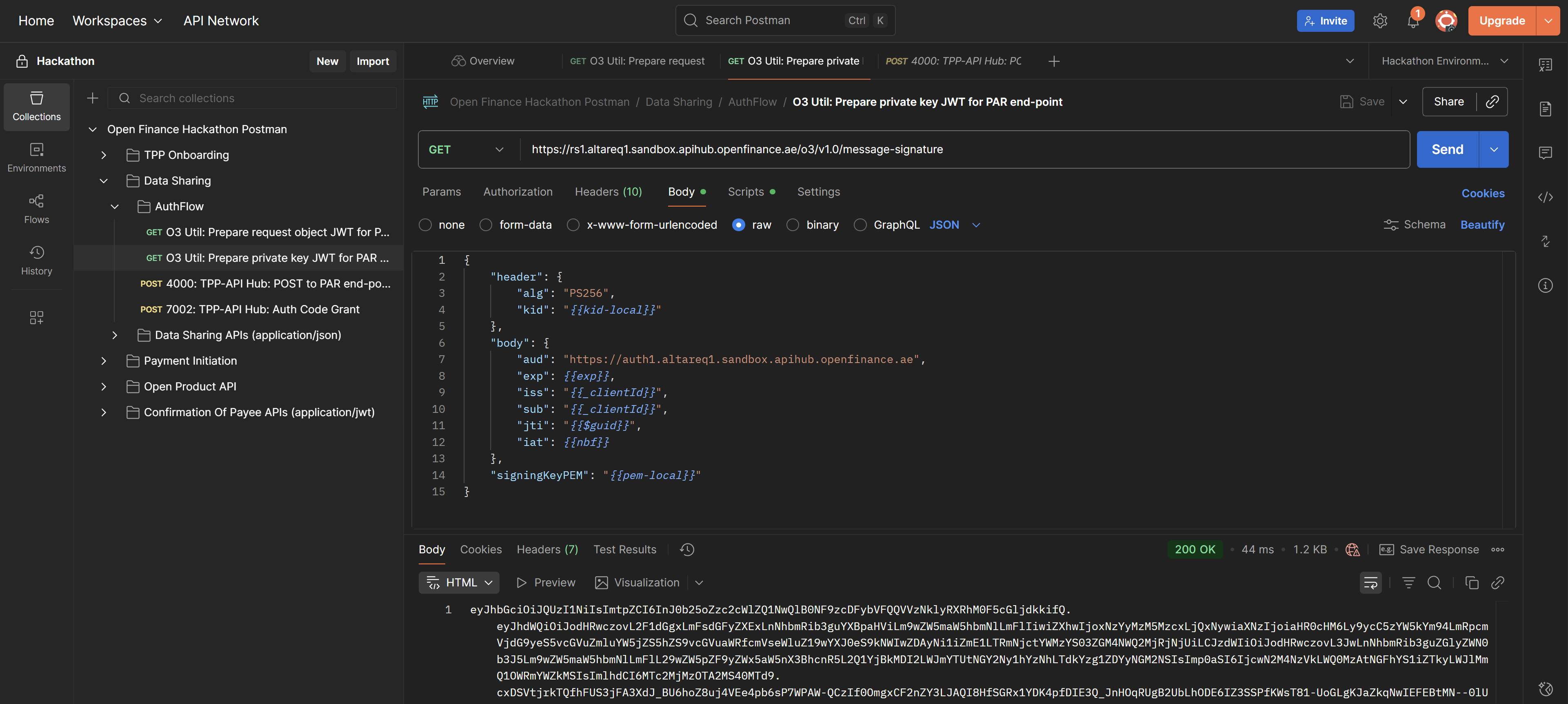Click the response history clock icon
This screenshot has width=1568, height=704.
(x=687, y=549)
